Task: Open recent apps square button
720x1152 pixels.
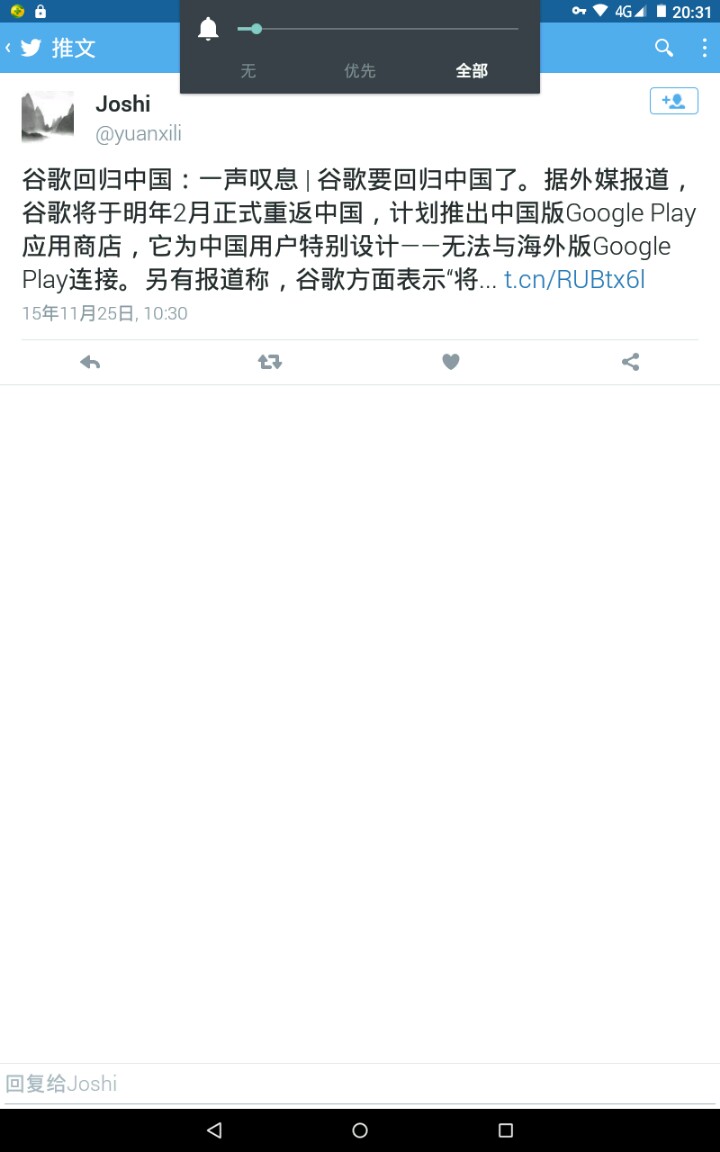Action: click(505, 1130)
